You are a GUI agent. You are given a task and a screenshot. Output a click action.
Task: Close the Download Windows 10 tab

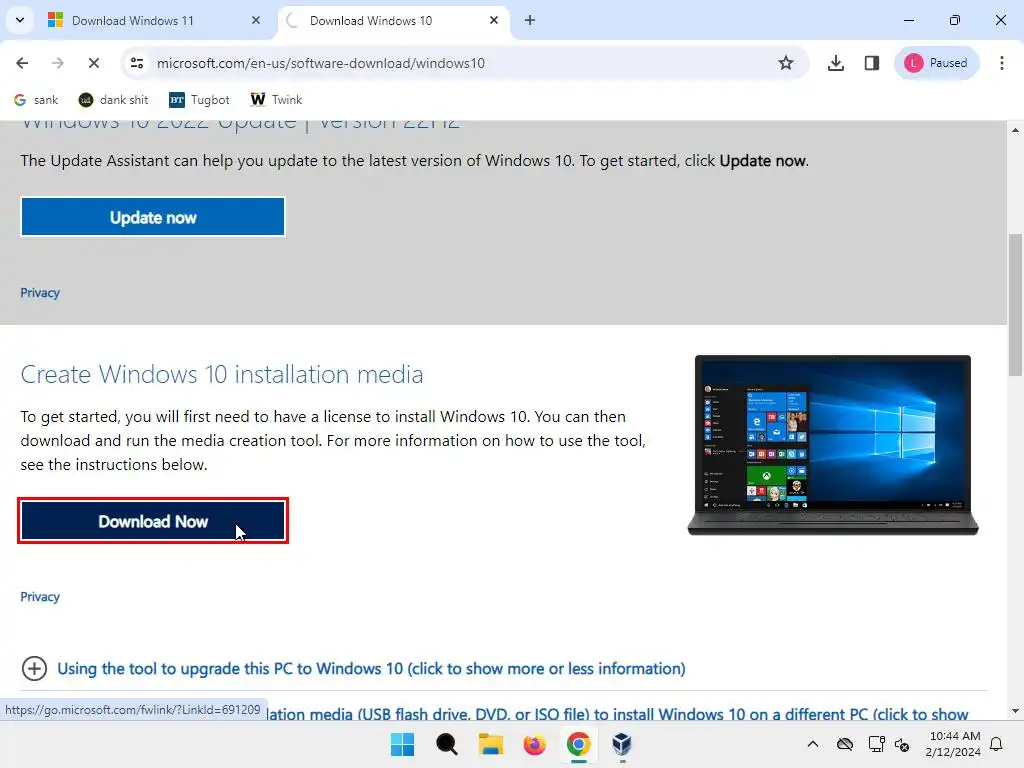click(x=494, y=20)
